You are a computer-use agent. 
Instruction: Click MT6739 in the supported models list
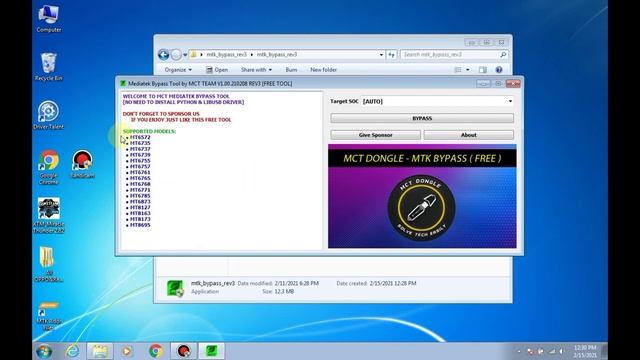tap(140, 155)
